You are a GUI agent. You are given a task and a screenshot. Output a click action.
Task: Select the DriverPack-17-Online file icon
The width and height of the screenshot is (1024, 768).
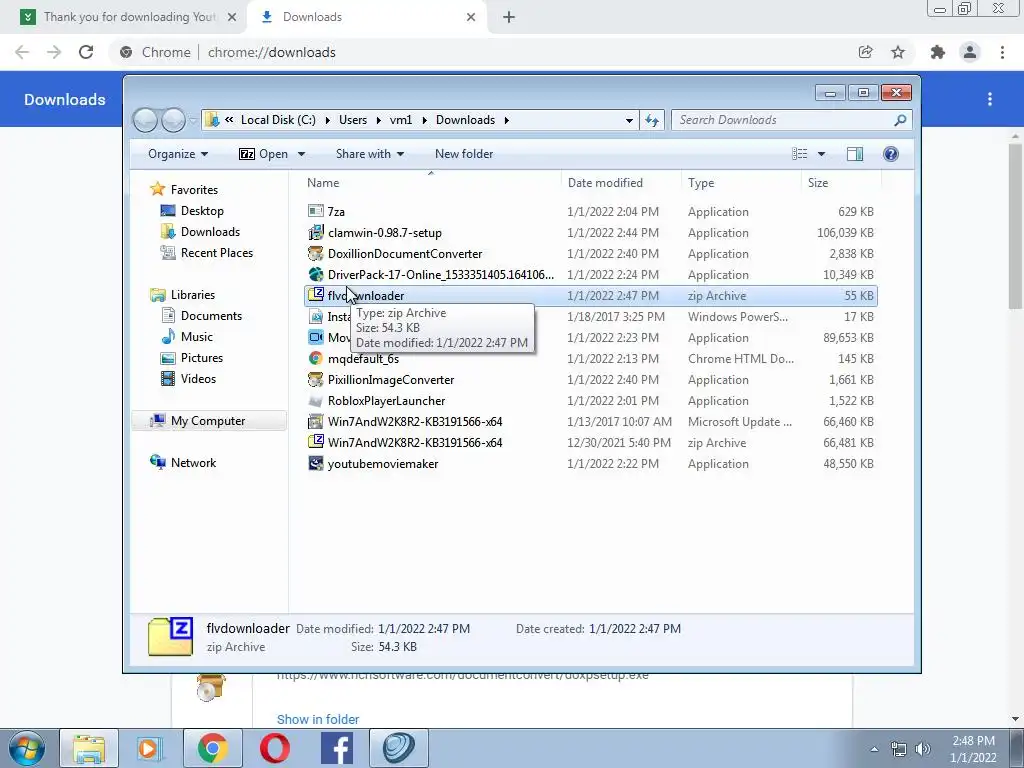point(315,274)
